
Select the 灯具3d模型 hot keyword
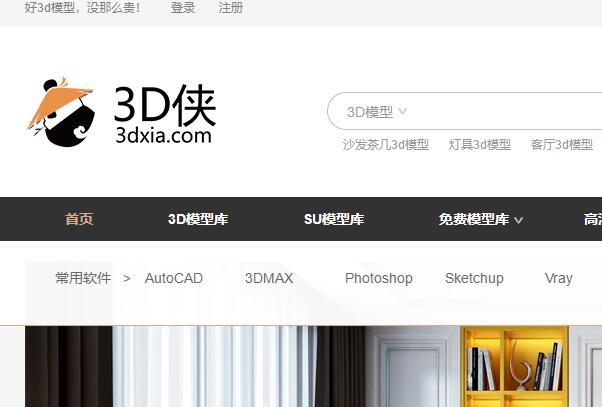click(480, 144)
